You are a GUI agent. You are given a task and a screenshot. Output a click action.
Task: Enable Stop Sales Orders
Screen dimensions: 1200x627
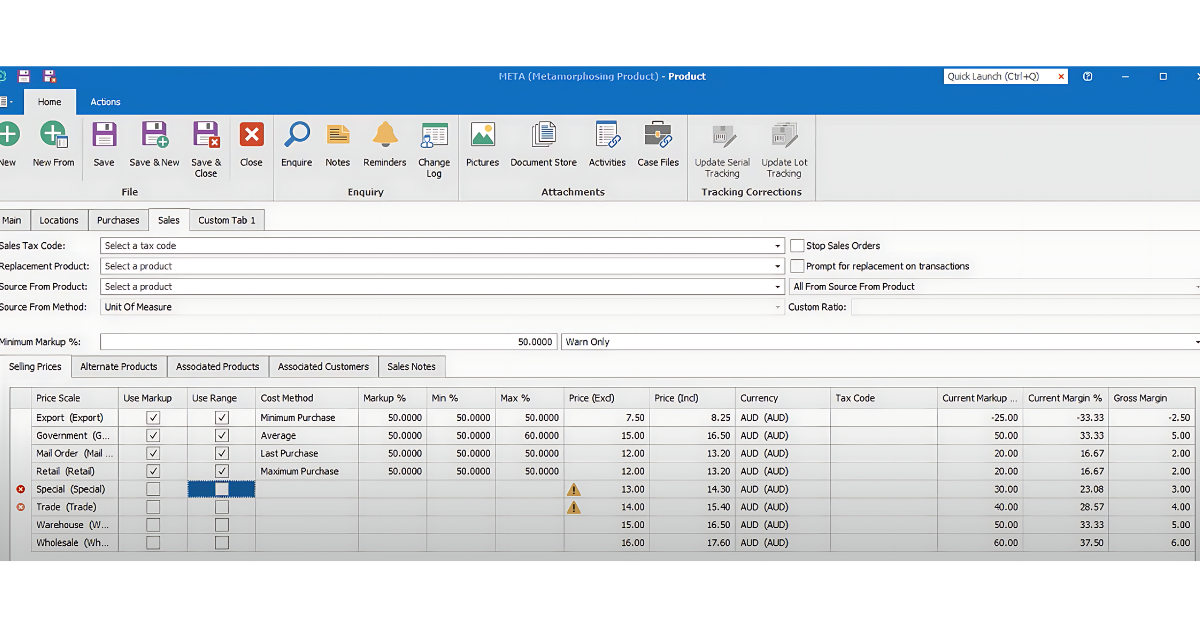point(796,245)
